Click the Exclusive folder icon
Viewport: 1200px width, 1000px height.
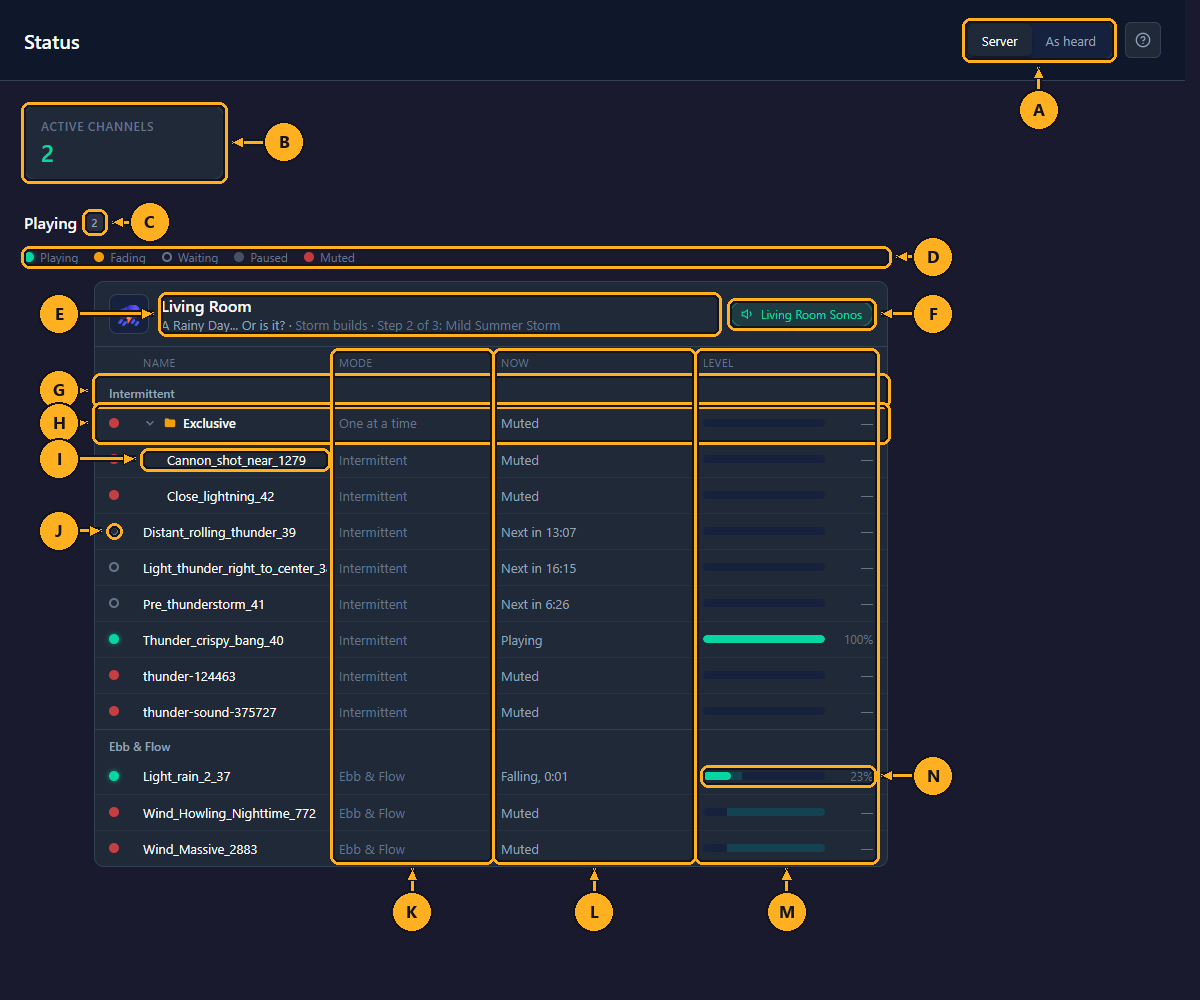170,423
